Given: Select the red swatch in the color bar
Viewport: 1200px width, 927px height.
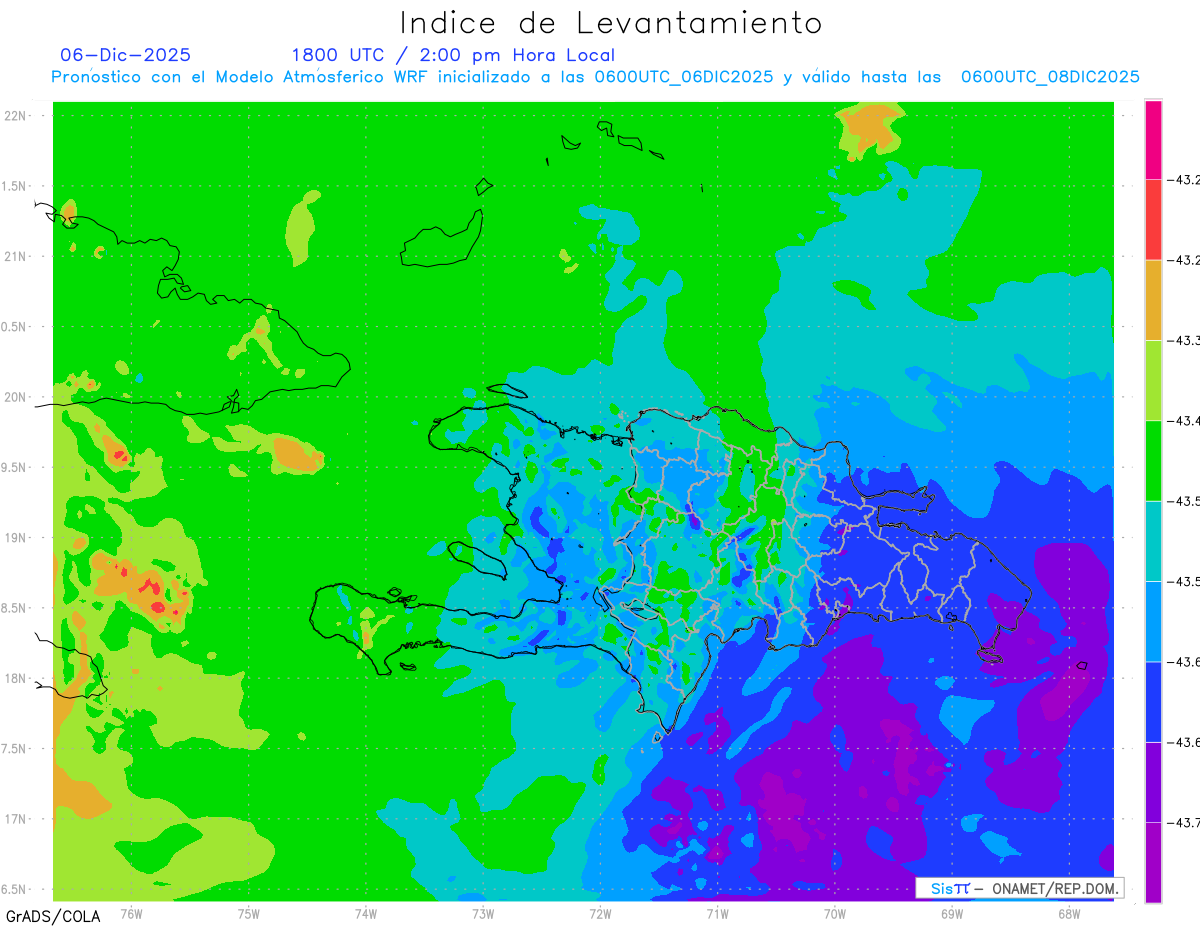Looking at the screenshot, I should coord(1153,220).
